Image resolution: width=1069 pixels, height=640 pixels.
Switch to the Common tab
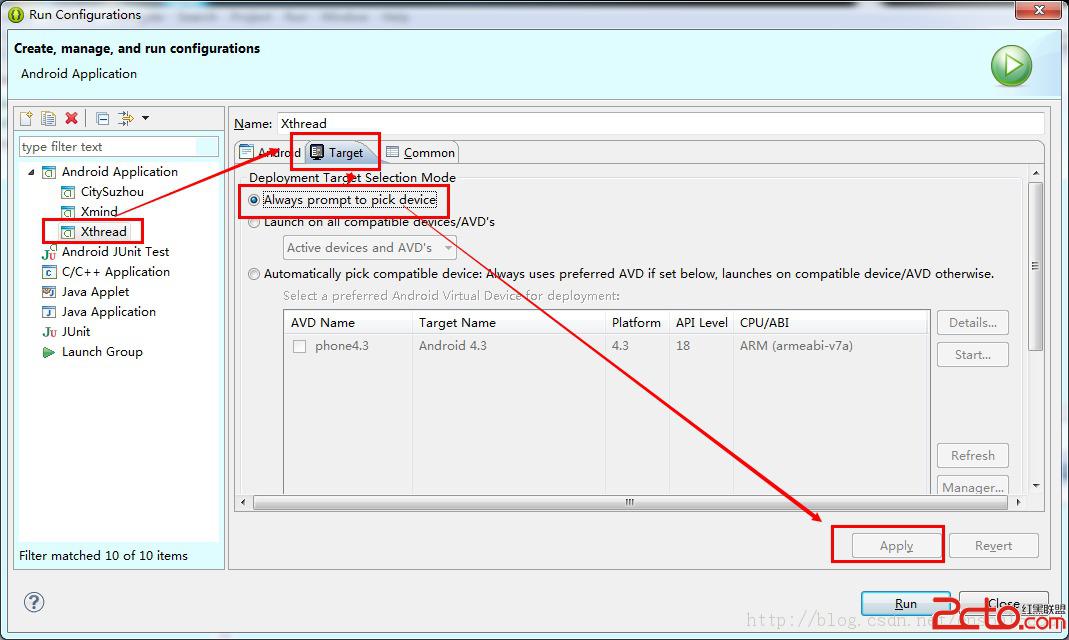pos(420,153)
